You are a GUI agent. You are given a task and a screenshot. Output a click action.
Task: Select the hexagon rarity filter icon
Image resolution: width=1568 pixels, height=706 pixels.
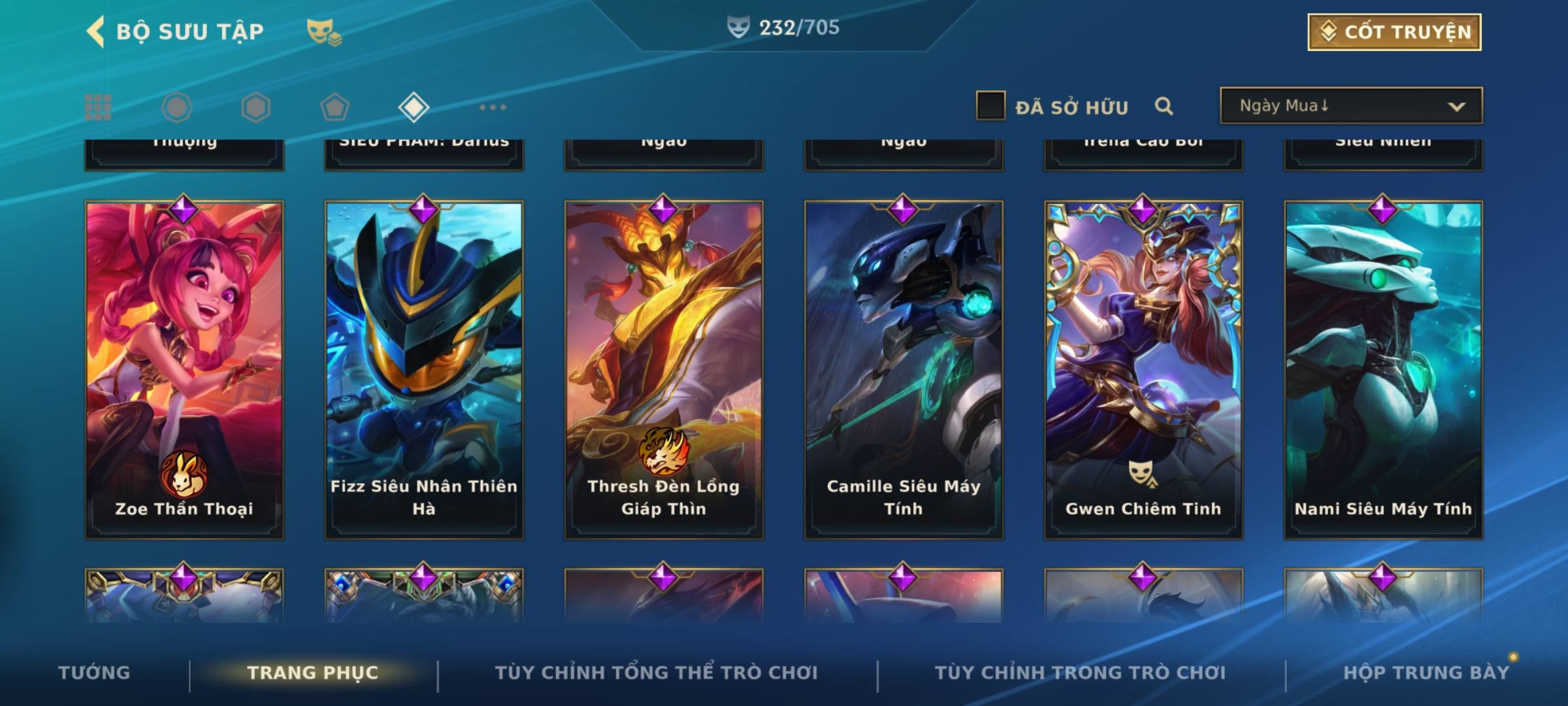(x=255, y=107)
